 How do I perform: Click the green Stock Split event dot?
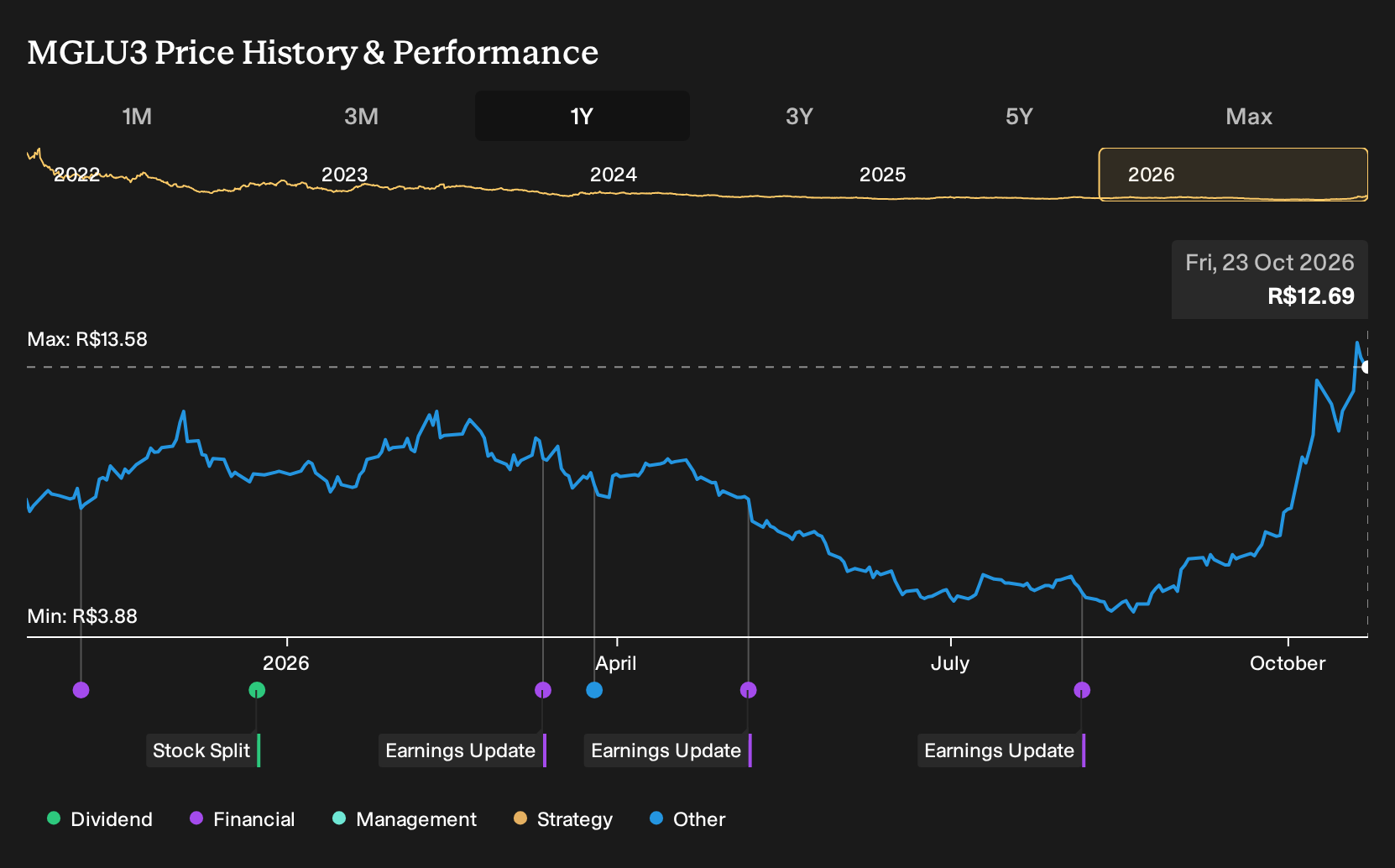[257, 690]
